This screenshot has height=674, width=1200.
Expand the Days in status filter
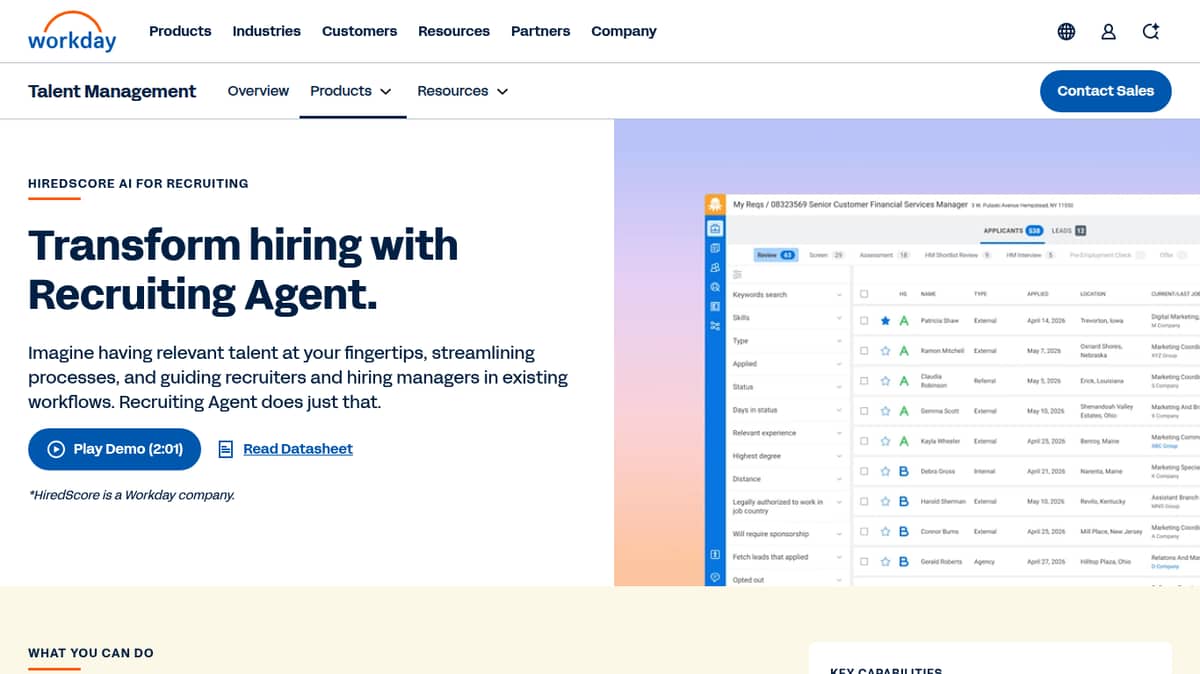point(788,410)
